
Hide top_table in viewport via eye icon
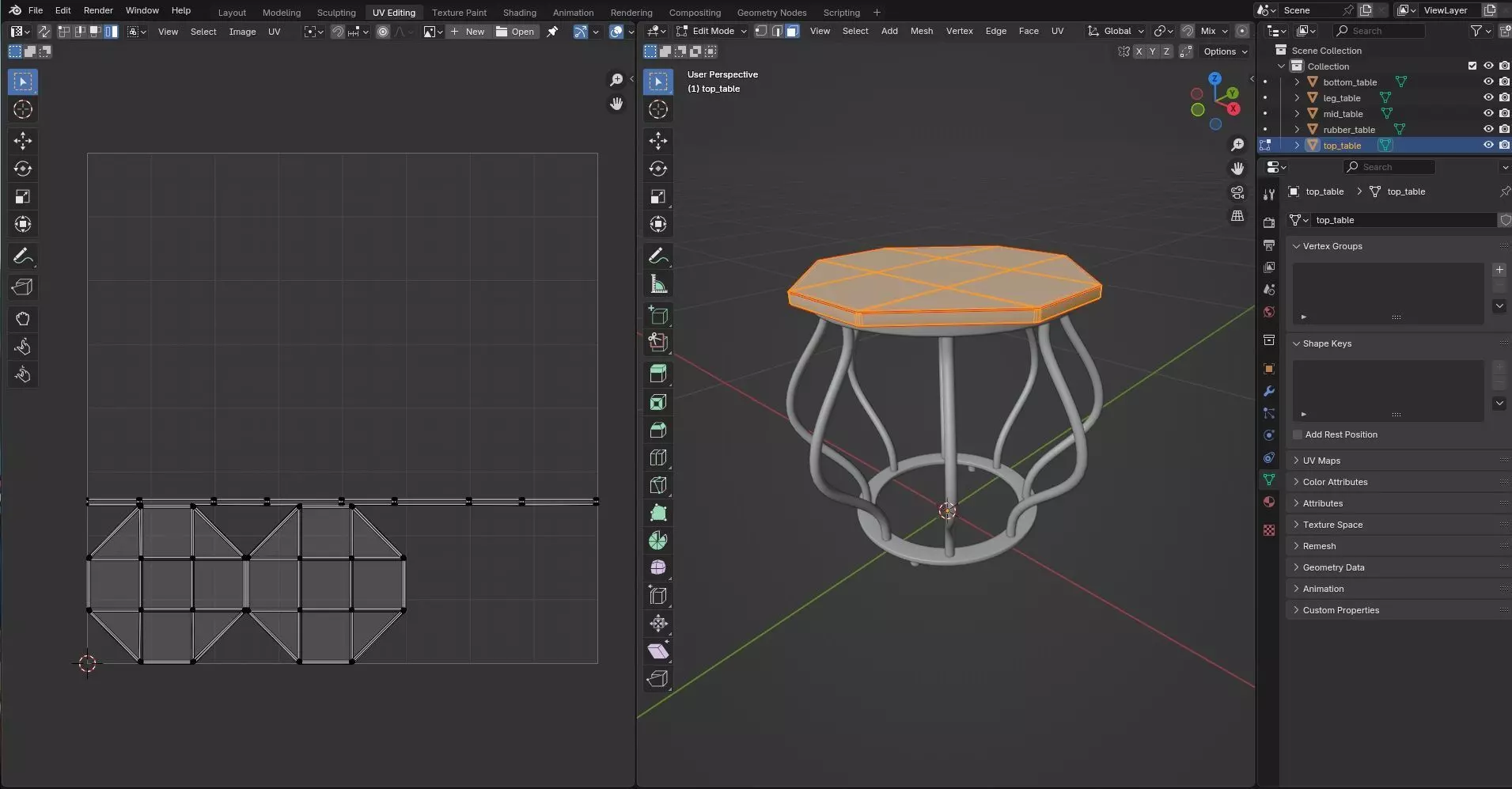[x=1488, y=145]
